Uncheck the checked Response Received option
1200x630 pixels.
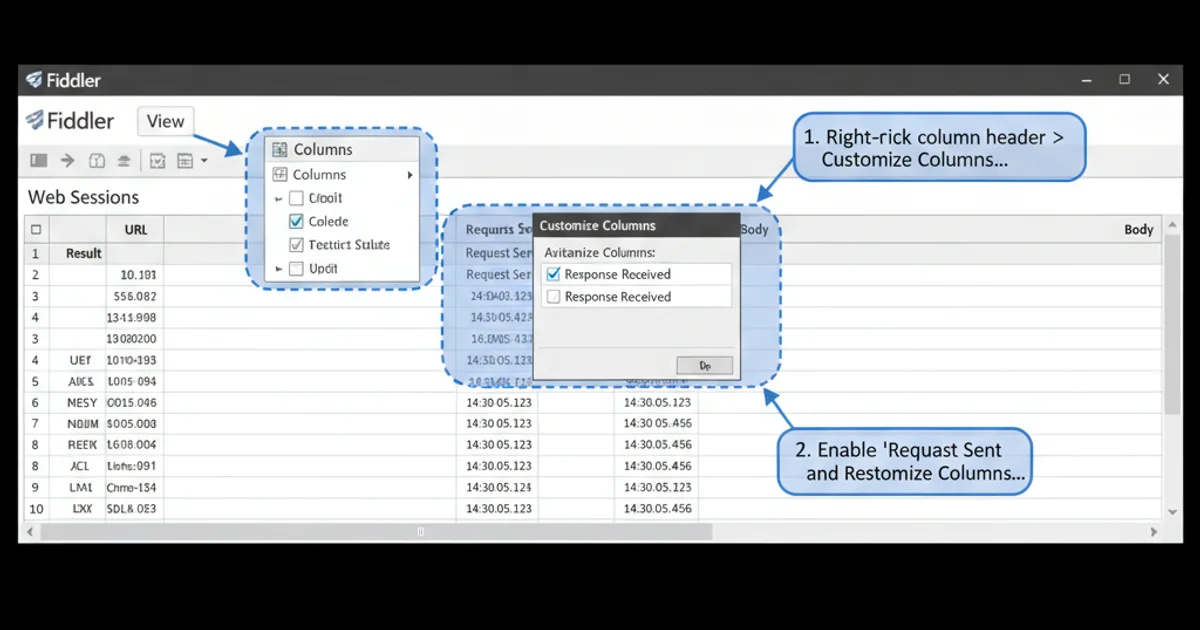tap(553, 274)
